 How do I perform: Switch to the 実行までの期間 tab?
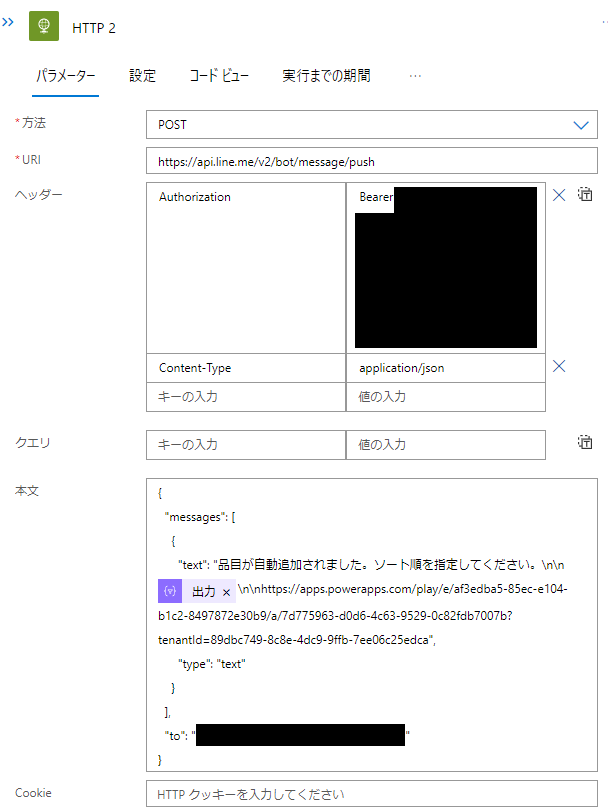click(x=326, y=76)
